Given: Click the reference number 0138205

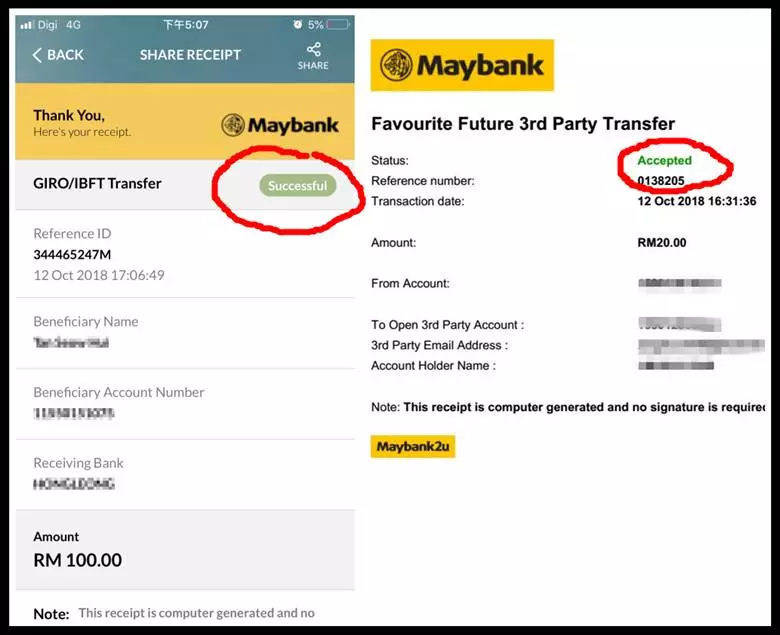Looking at the screenshot, I should [x=661, y=181].
